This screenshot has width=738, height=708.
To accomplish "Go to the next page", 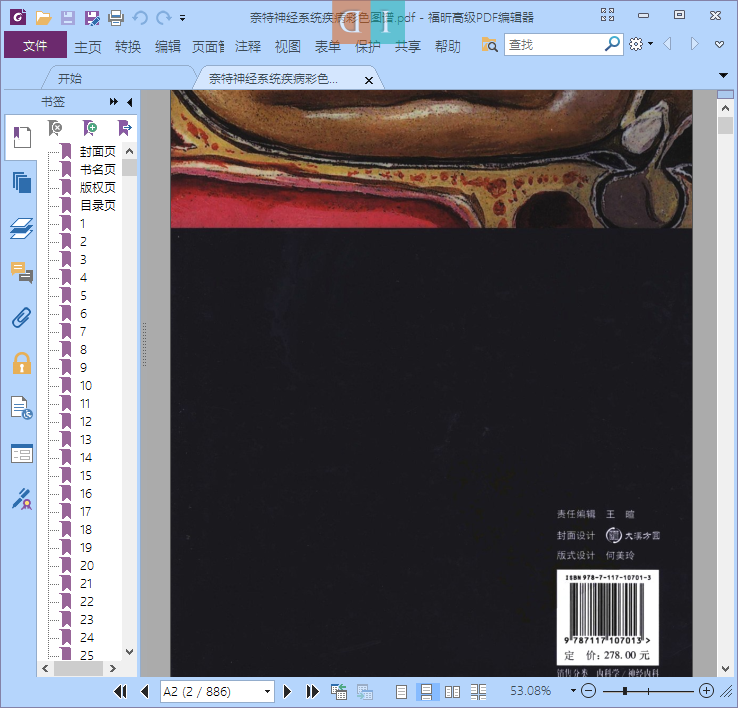I will click(288, 692).
